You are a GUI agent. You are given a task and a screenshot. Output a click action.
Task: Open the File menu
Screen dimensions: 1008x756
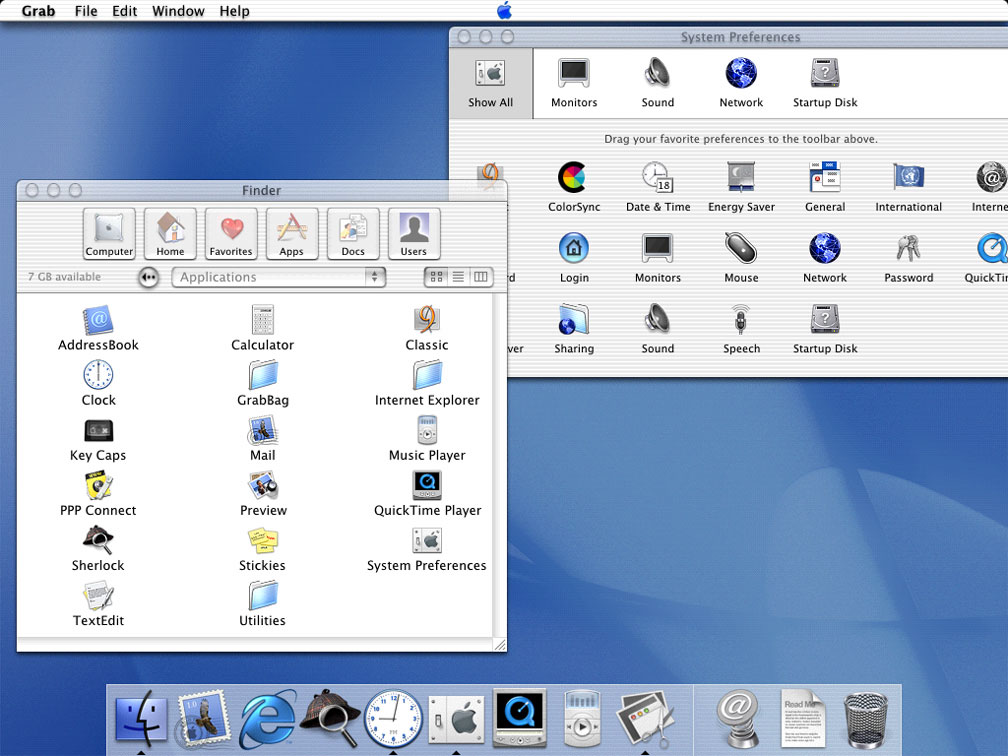coord(86,11)
